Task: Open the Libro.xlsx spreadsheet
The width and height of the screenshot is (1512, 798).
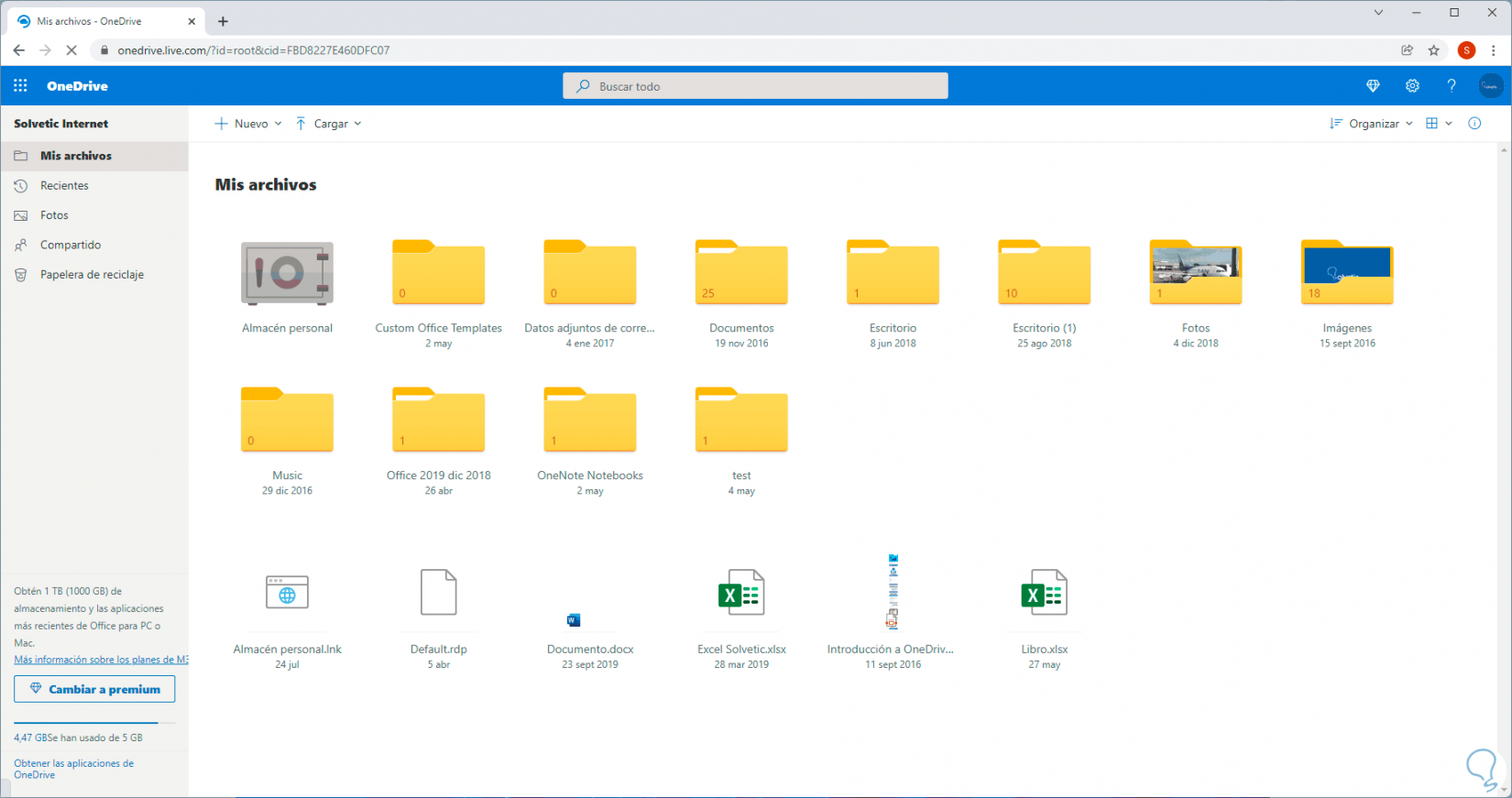Action: (1045, 592)
